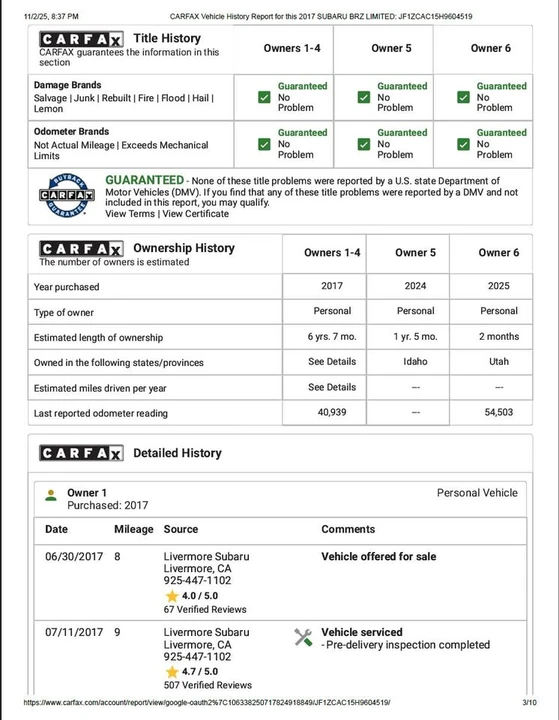Viewport: 559px width, 720px height.
Task: Click See Details in the states/provinces row
Action: 332,362
